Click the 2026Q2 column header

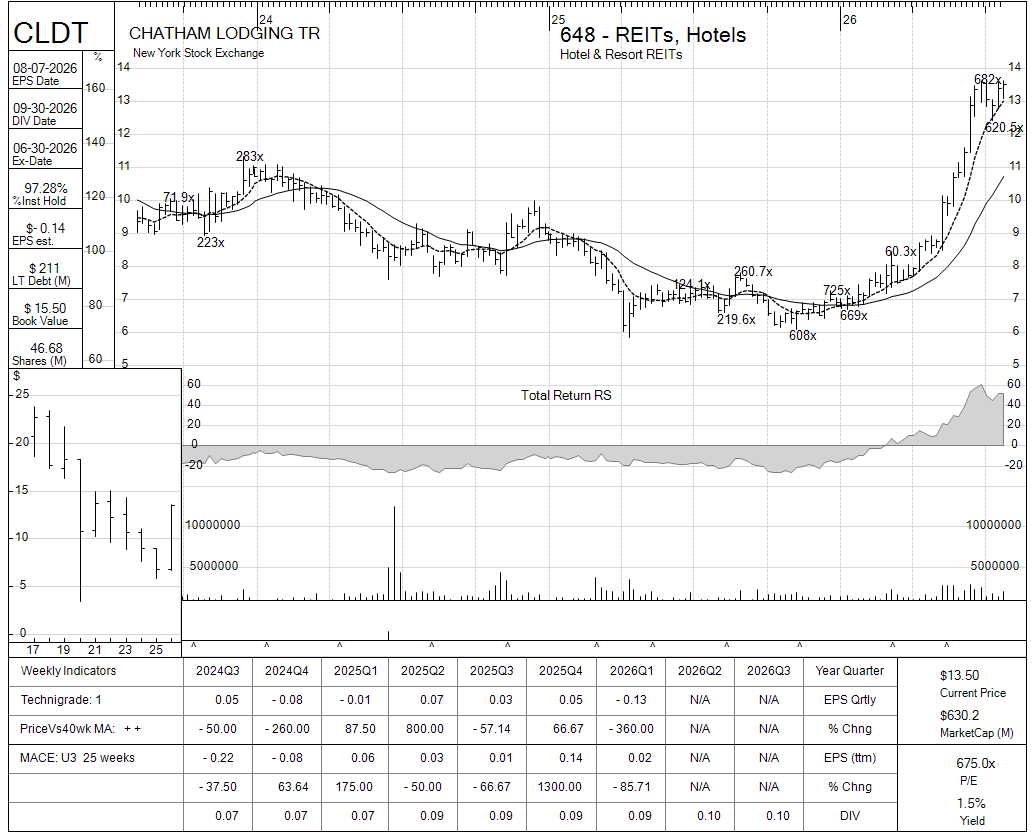[x=700, y=671]
